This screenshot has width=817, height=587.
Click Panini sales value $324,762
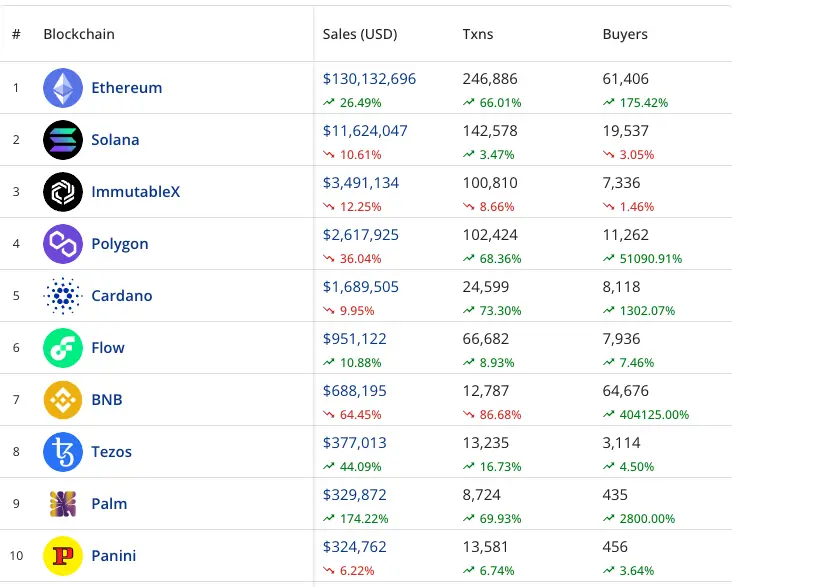click(x=355, y=547)
